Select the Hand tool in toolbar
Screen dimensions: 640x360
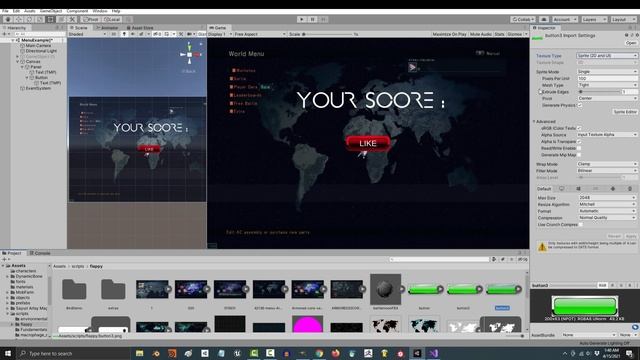point(8,19)
